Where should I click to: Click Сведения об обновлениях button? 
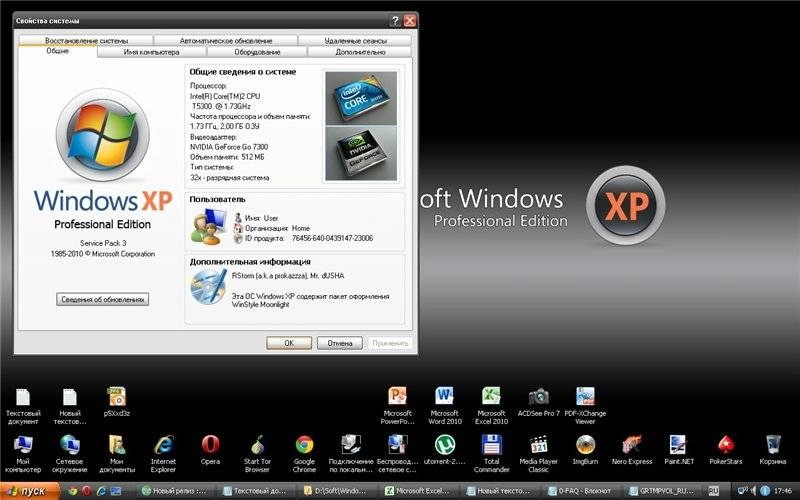coord(103,299)
